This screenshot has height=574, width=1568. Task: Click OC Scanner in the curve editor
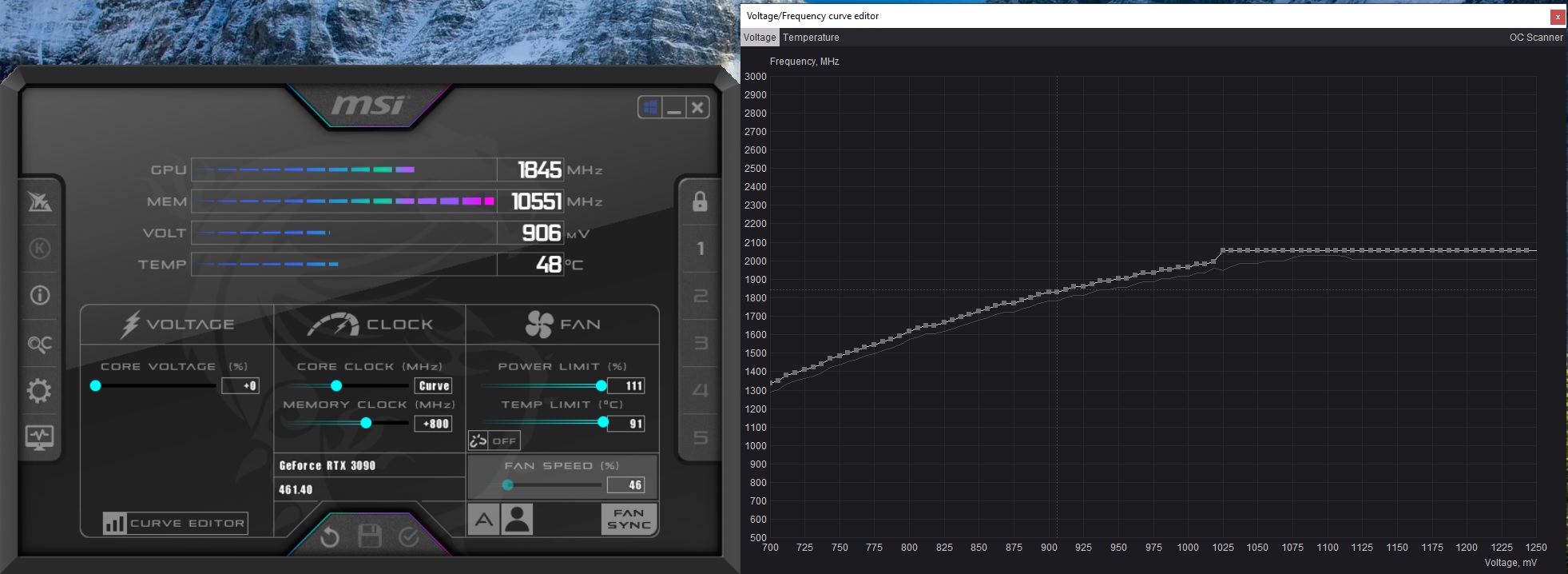(x=1536, y=38)
